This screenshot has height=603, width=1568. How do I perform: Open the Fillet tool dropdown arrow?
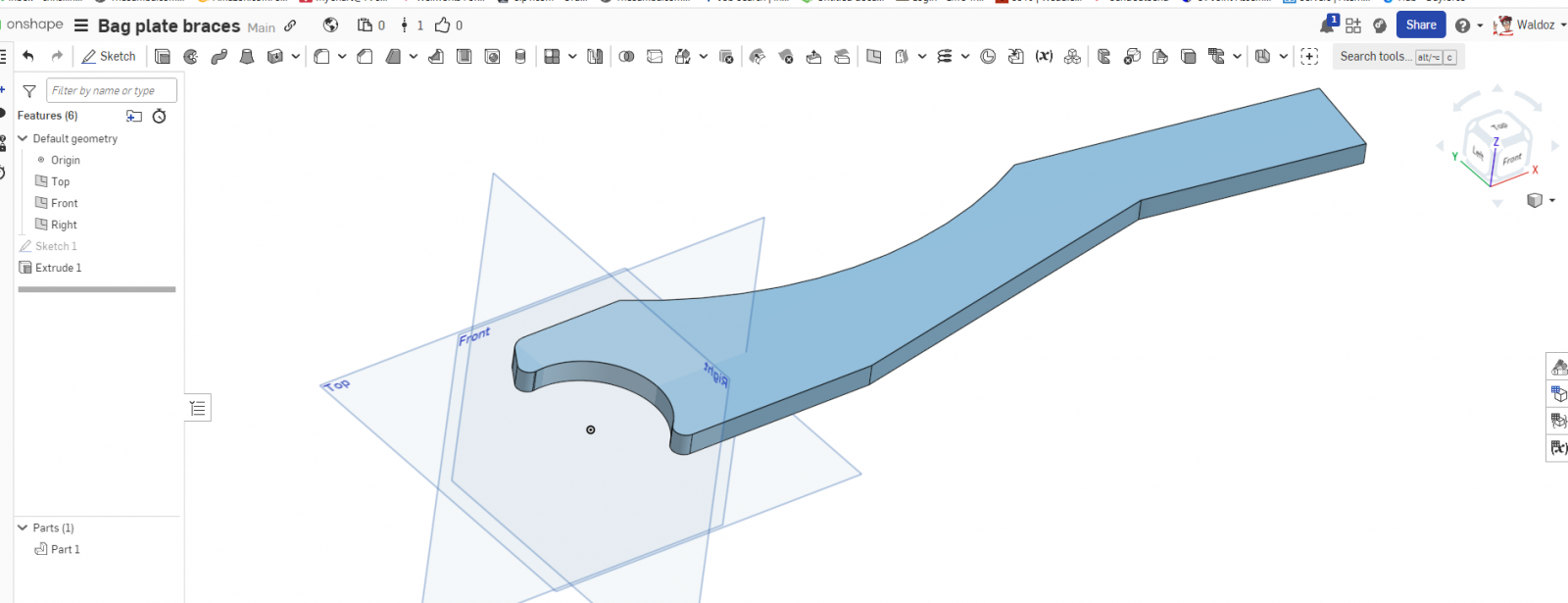point(342,57)
